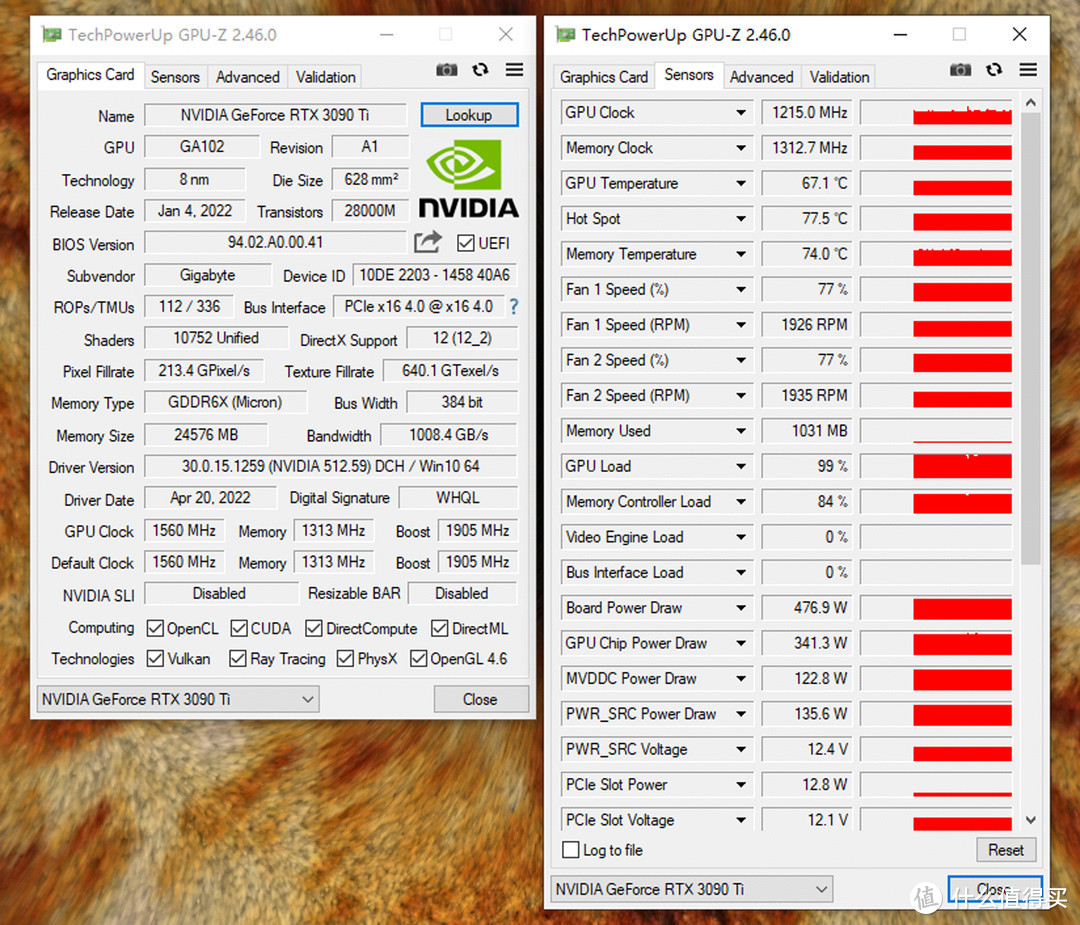
Task: Toggle the OpenCL checkbox
Action: 155,628
